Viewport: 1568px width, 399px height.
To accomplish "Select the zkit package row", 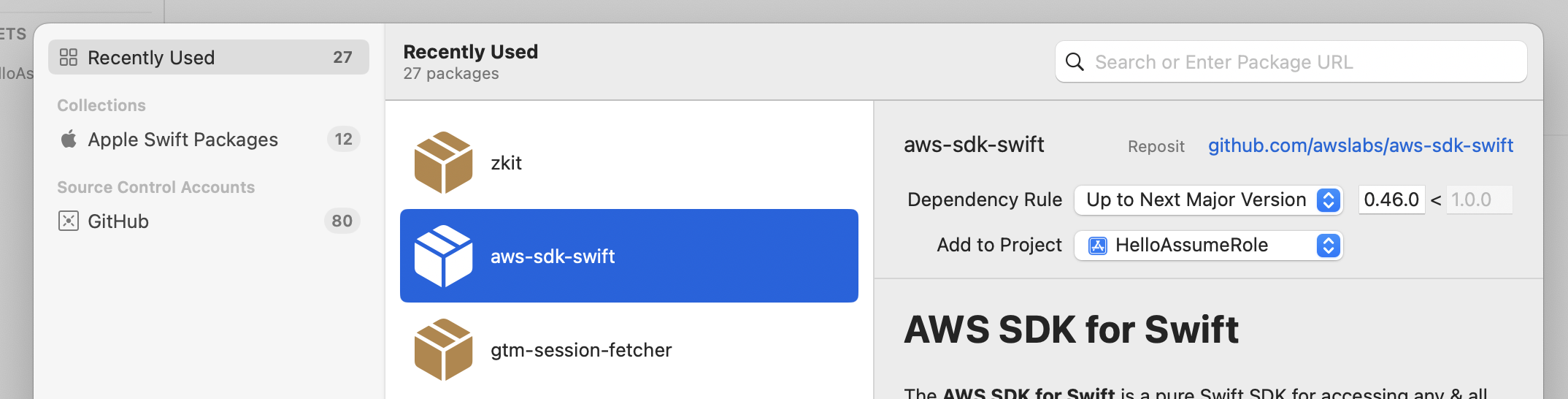I will click(x=629, y=162).
